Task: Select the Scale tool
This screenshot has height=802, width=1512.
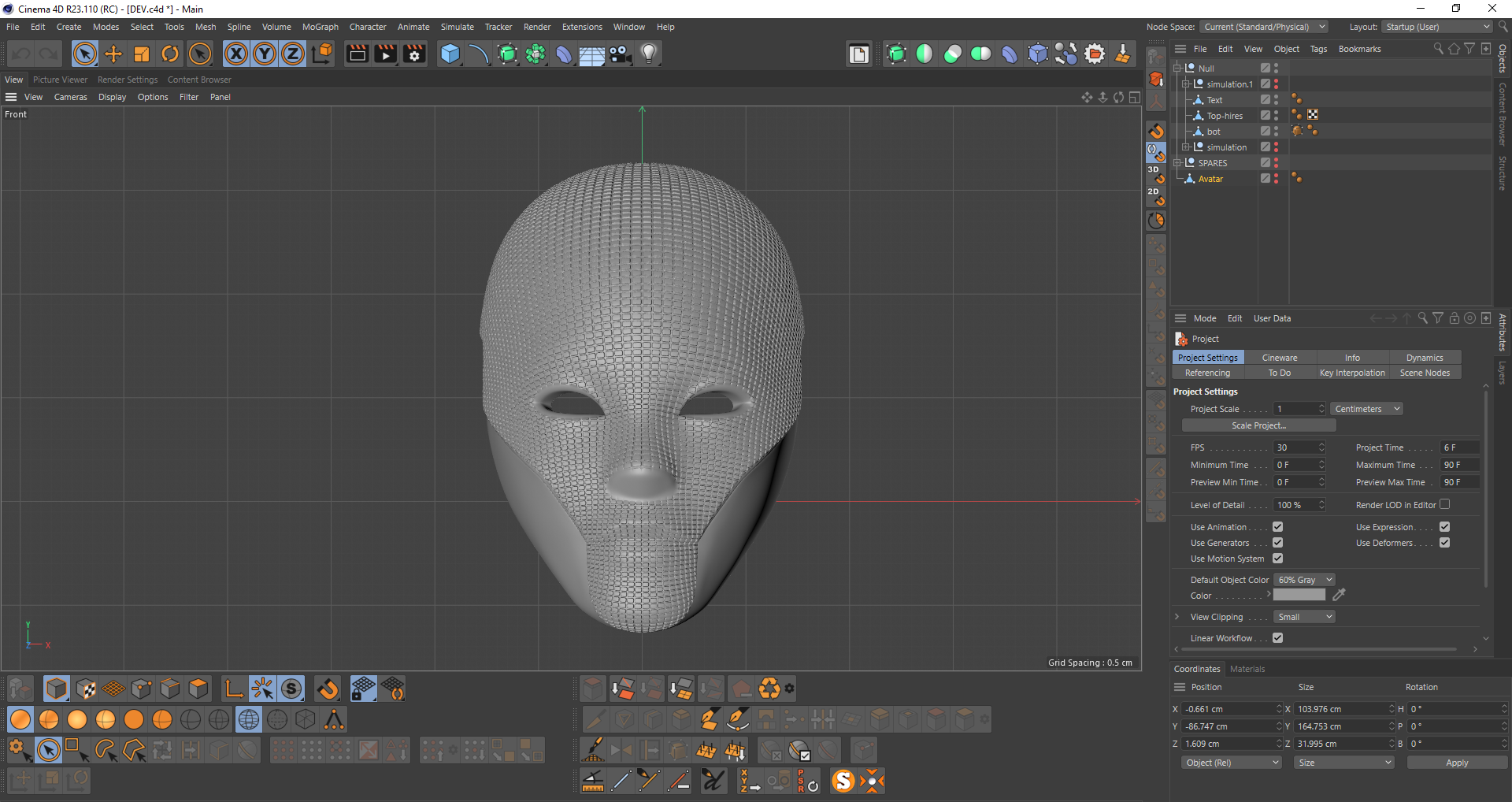Action: (x=142, y=54)
